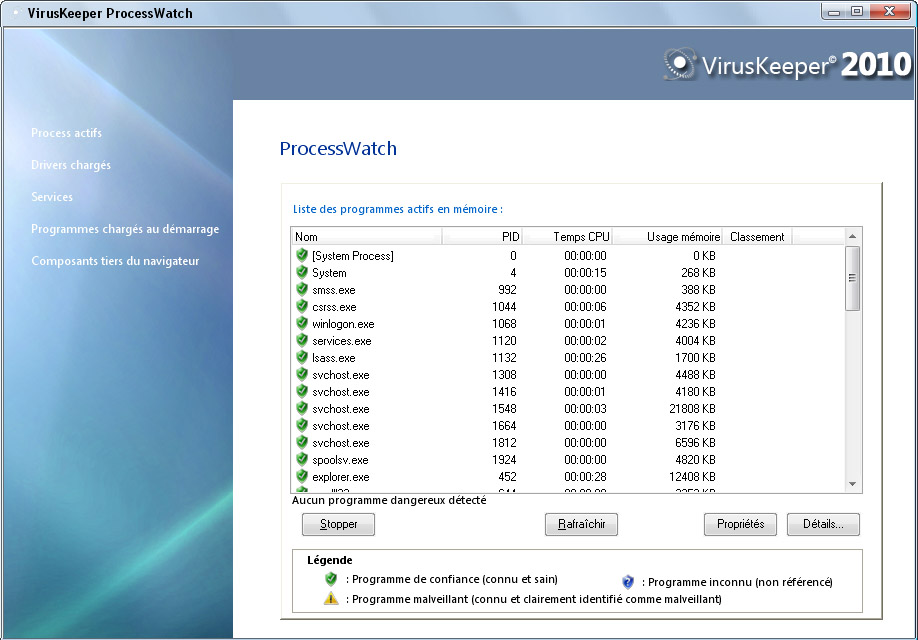Select the memory value 268 KB

click(x=698, y=273)
